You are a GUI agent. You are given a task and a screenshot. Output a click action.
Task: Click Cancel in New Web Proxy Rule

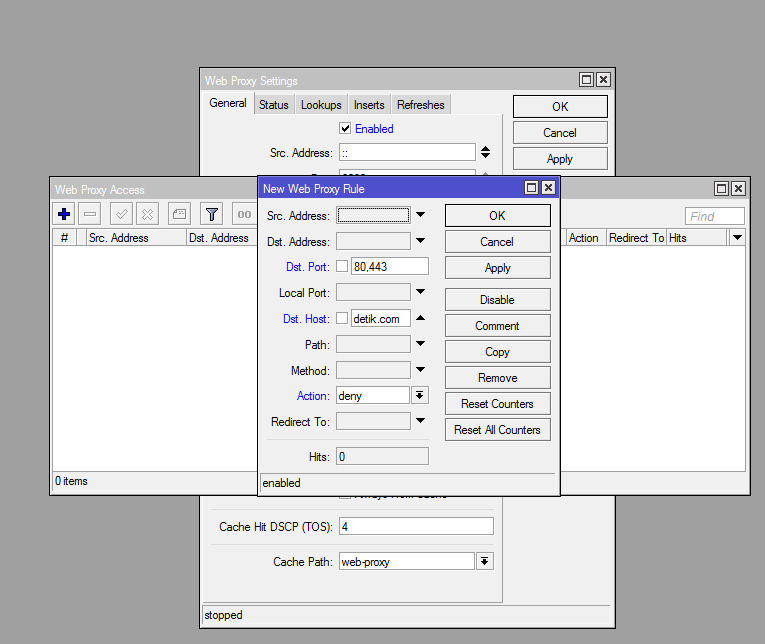498,242
